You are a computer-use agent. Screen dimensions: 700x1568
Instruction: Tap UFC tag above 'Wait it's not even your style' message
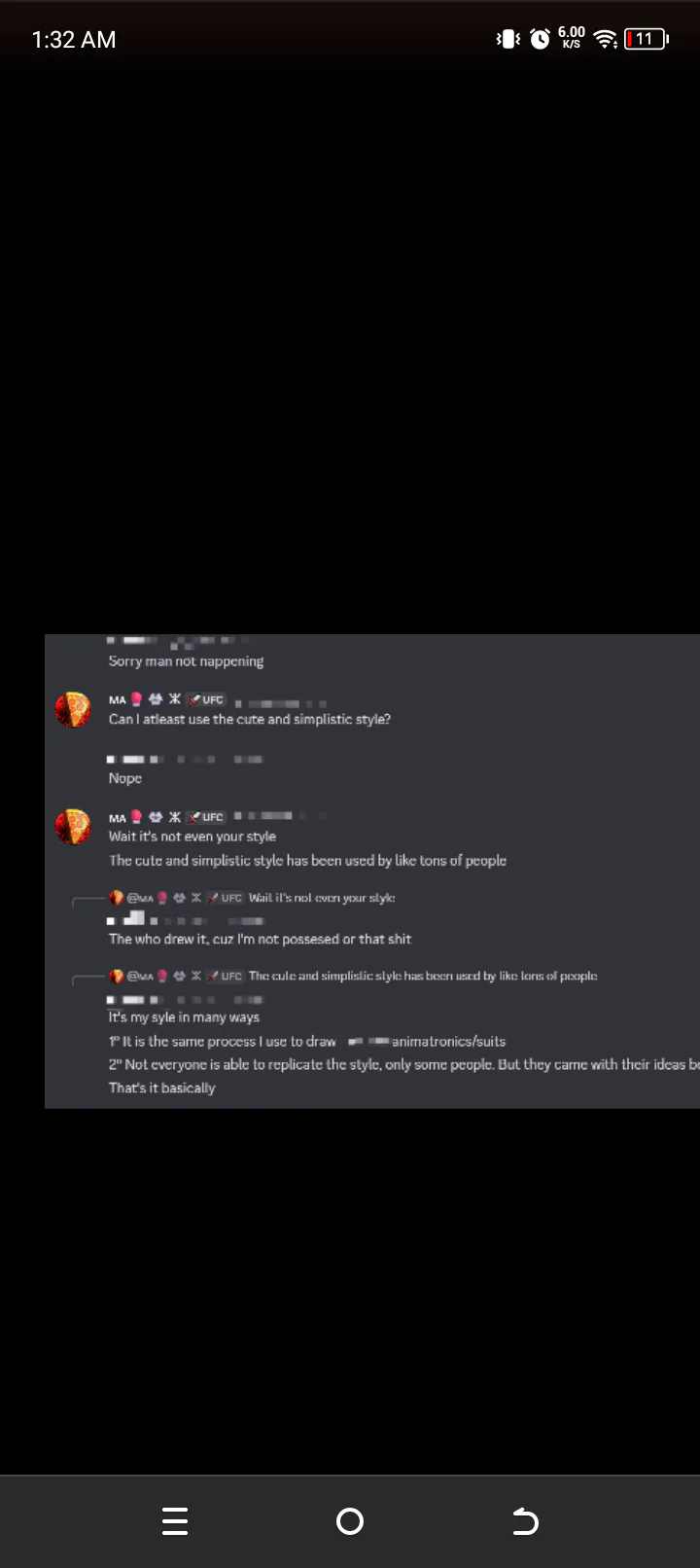pos(206,817)
